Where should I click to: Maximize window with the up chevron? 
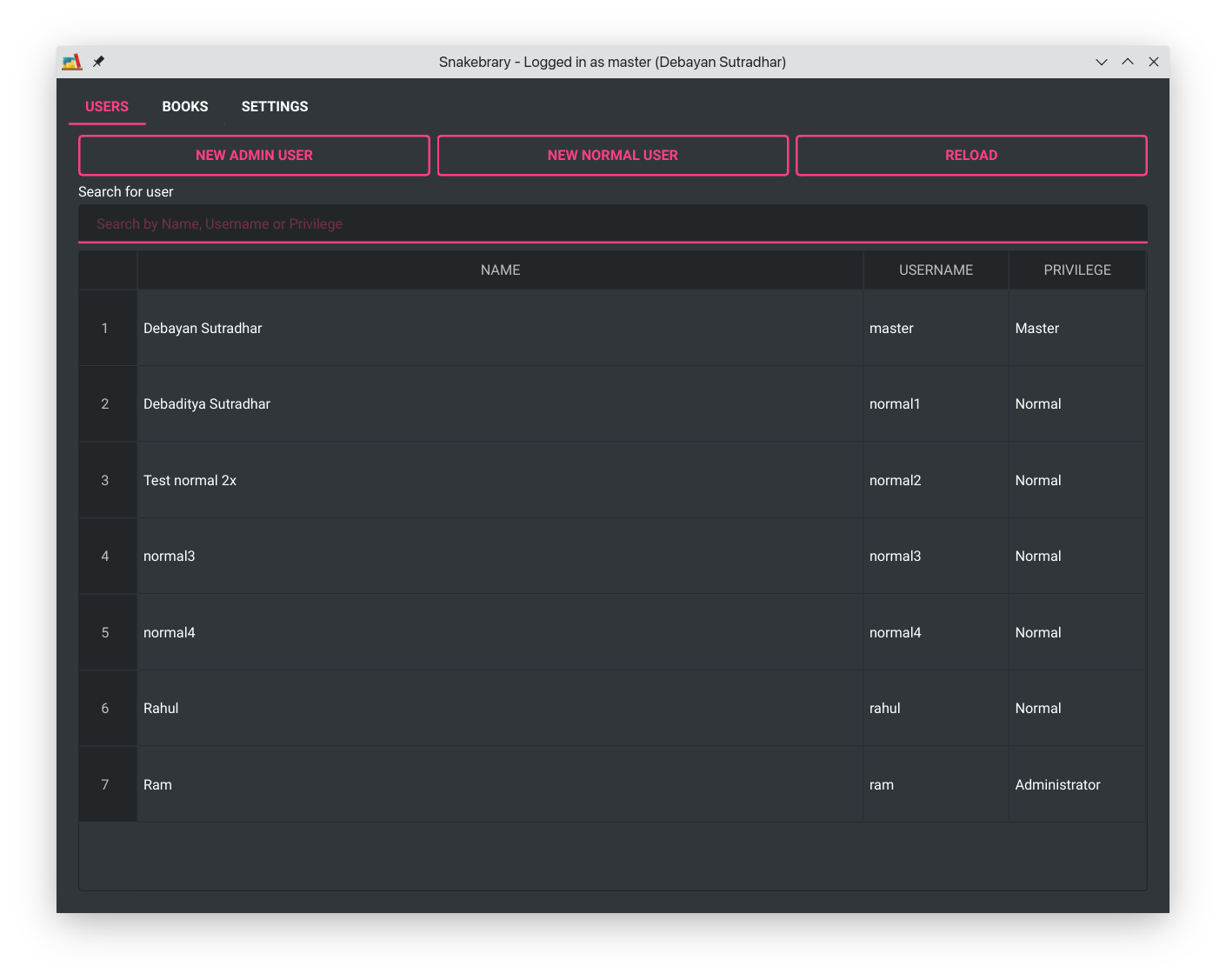pos(1128,62)
